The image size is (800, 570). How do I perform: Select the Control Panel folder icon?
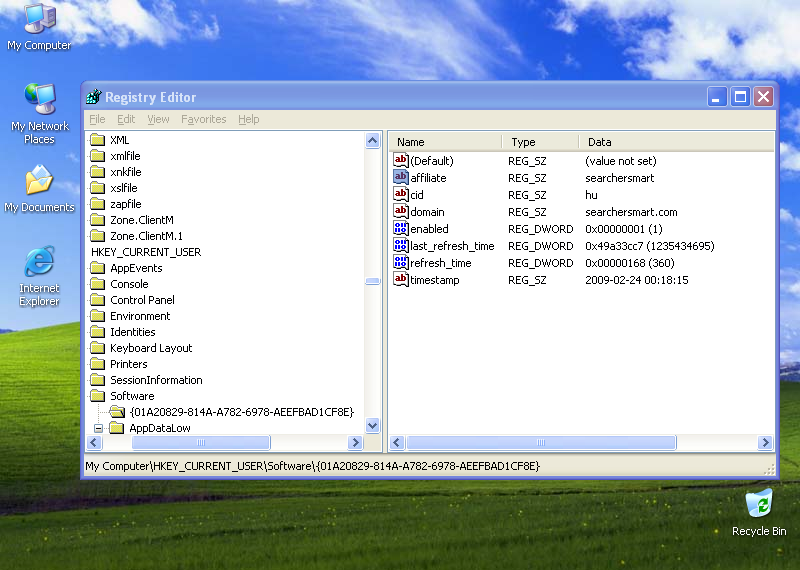pyautogui.click(x=97, y=300)
